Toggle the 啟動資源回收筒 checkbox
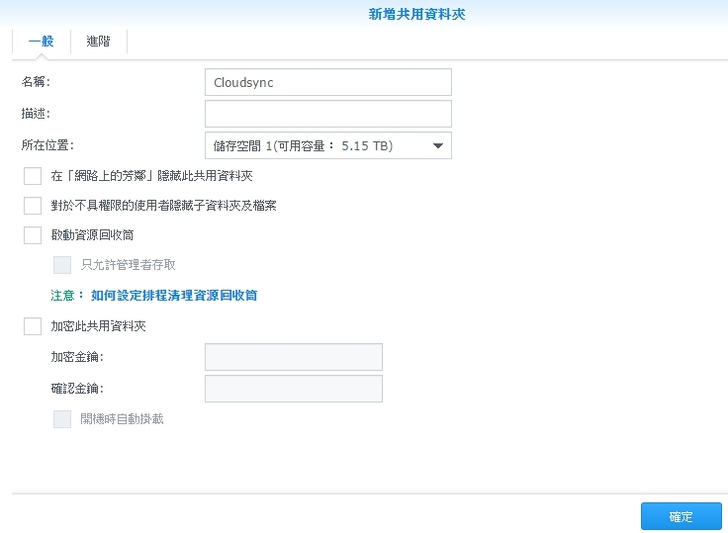 click(x=32, y=235)
